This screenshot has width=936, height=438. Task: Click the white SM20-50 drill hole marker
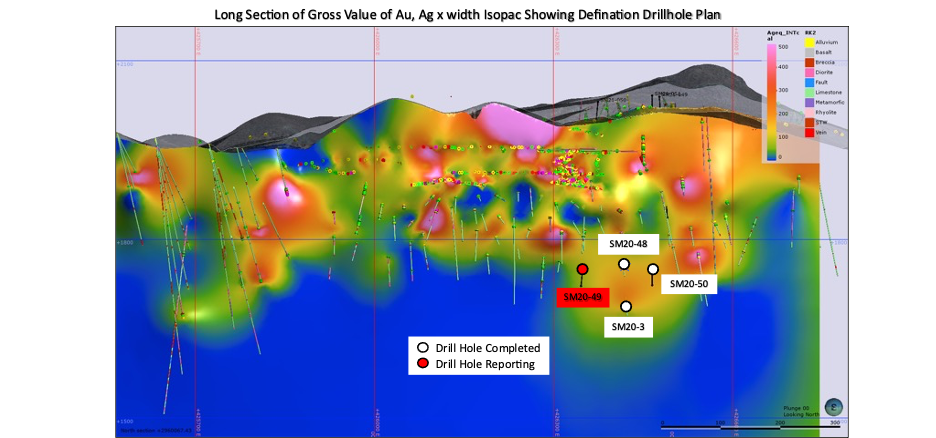pyautogui.click(x=653, y=269)
